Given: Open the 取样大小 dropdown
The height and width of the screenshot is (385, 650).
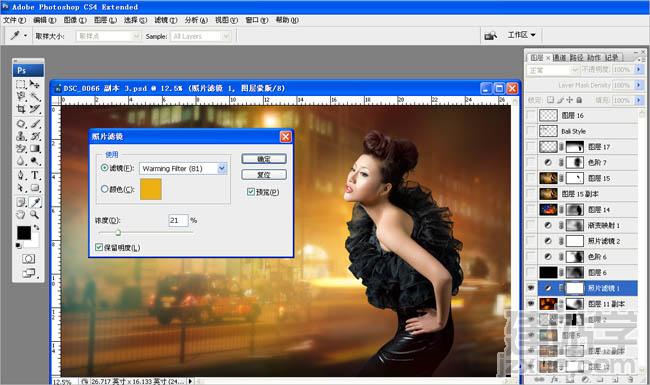Looking at the screenshot, I should click(108, 36).
